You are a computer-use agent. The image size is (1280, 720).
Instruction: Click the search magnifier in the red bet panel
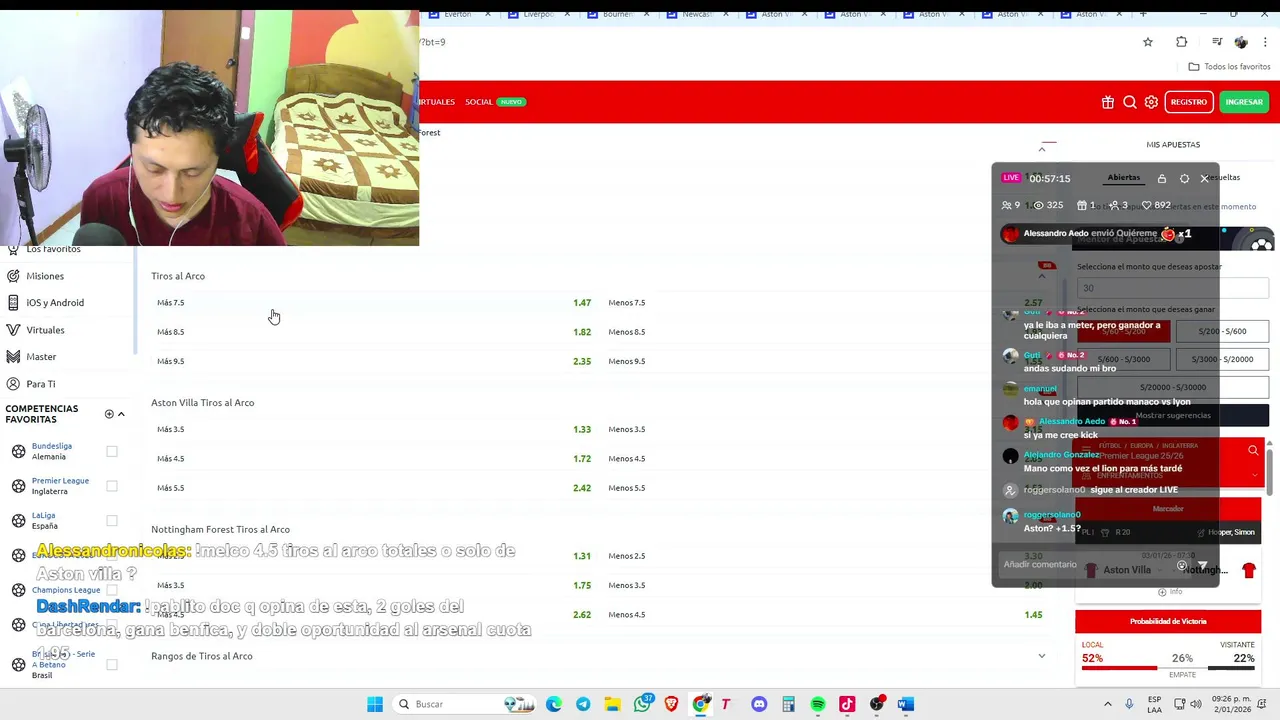(x=1253, y=451)
